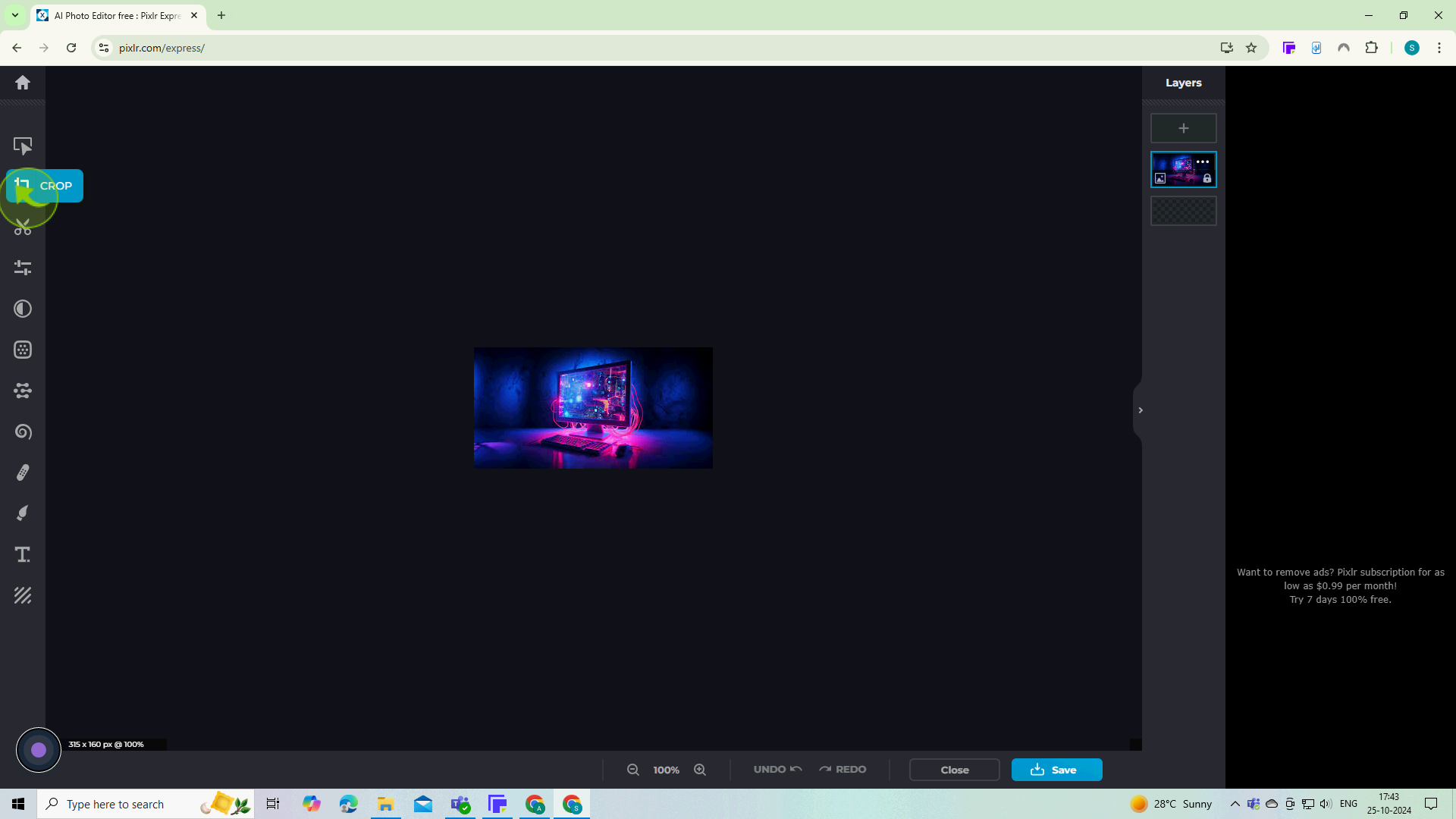Bookmark this page star
1456x819 pixels.
pos(1251,48)
